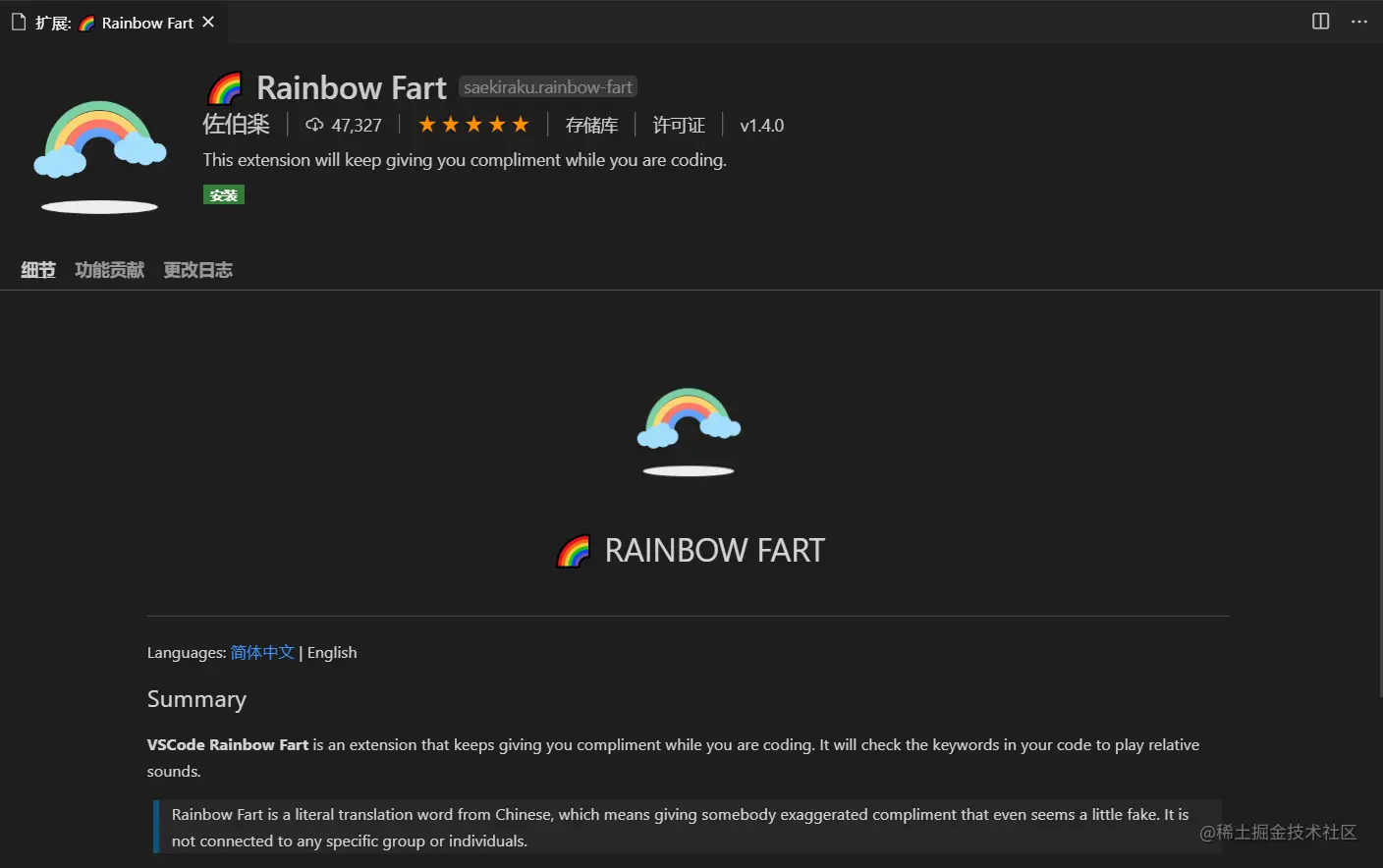Click the bold VSCode Rainbow Fart text

tap(228, 745)
